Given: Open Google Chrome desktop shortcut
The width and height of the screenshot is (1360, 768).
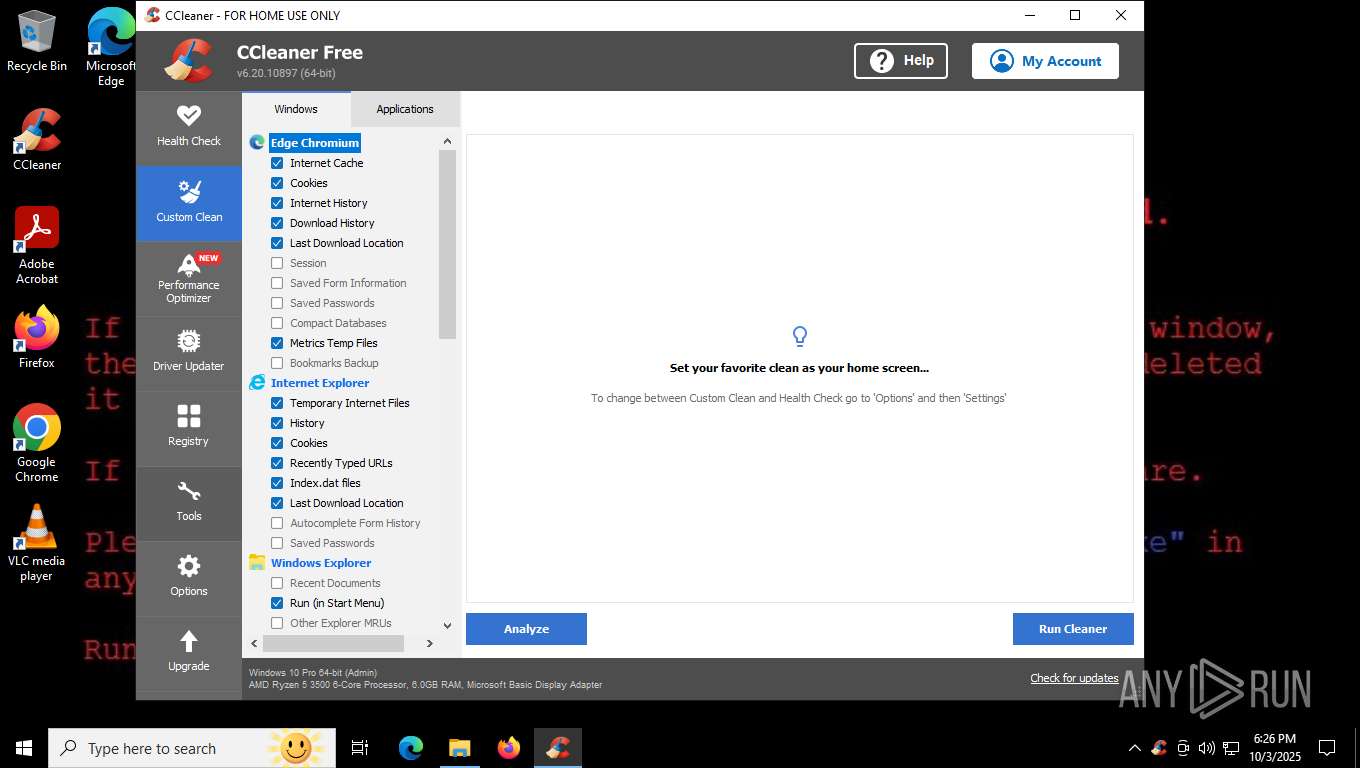Looking at the screenshot, I should pos(37,444).
